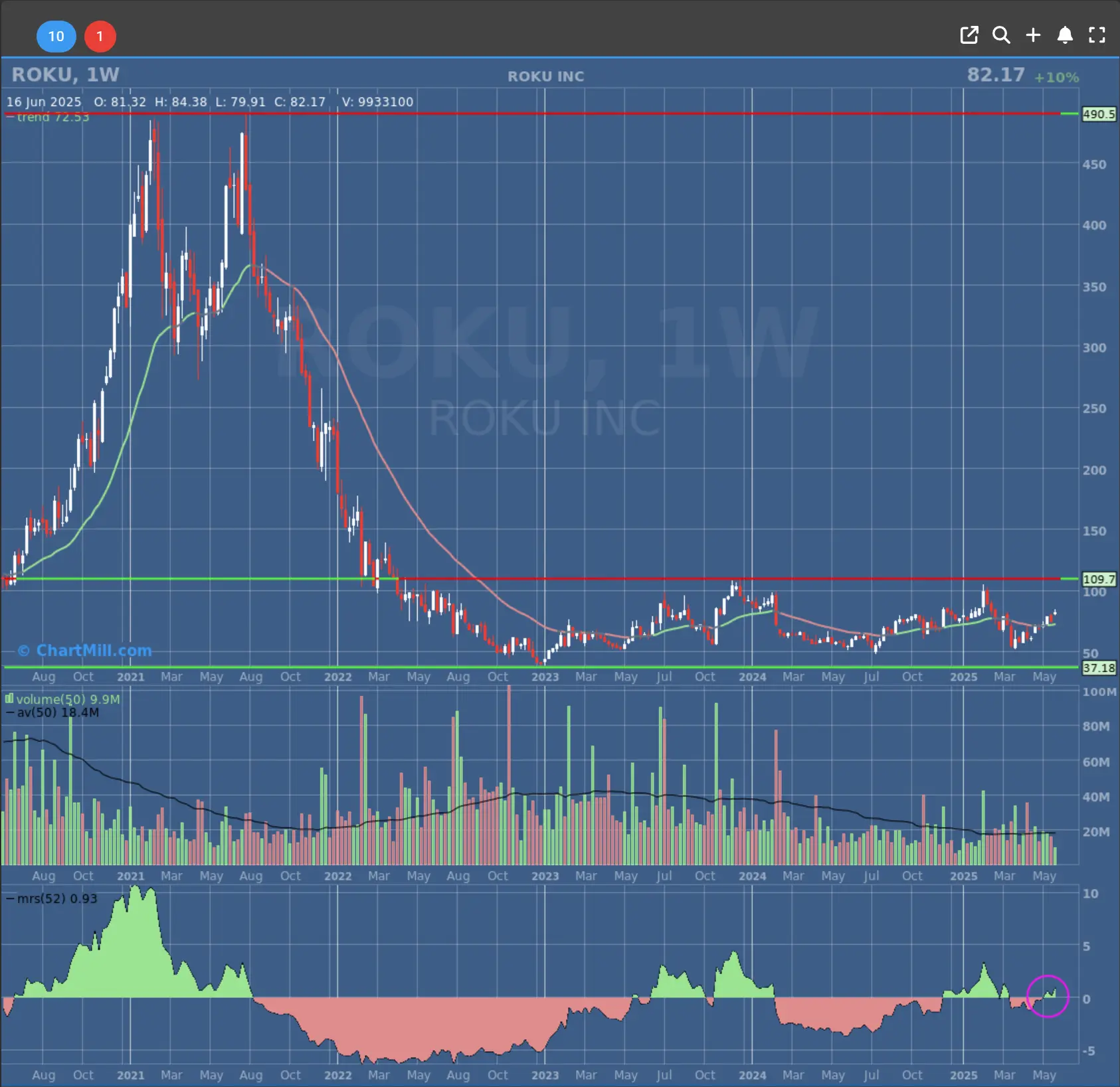Viewport: 1120px width, 1087px height.
Task: Click the 109.7 price level label
Action: pos(1099,579)
